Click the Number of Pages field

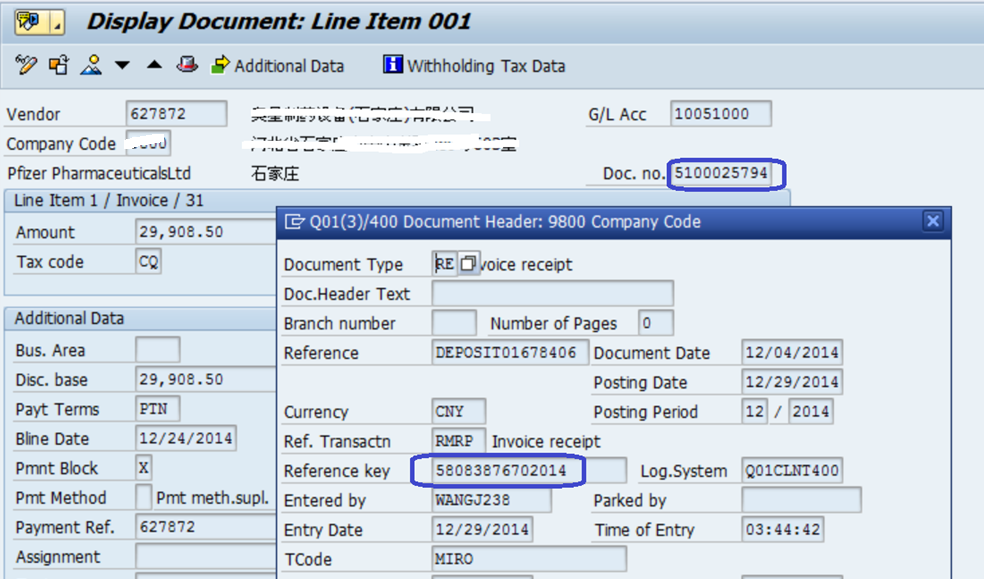(x=655, y=322)
